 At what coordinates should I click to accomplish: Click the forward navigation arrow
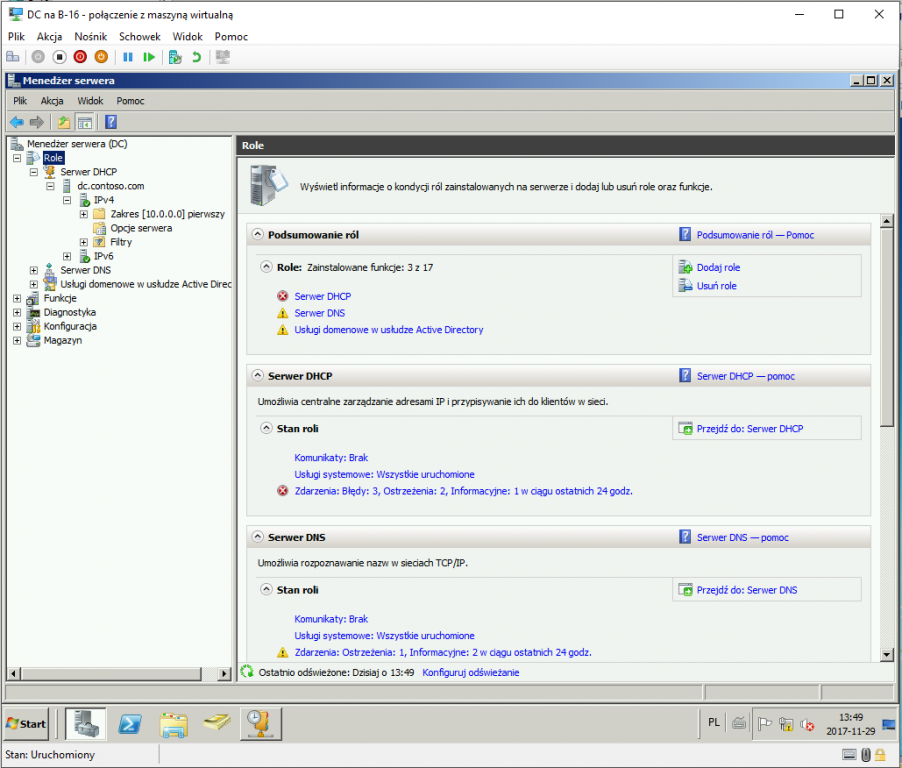(37, 122)
